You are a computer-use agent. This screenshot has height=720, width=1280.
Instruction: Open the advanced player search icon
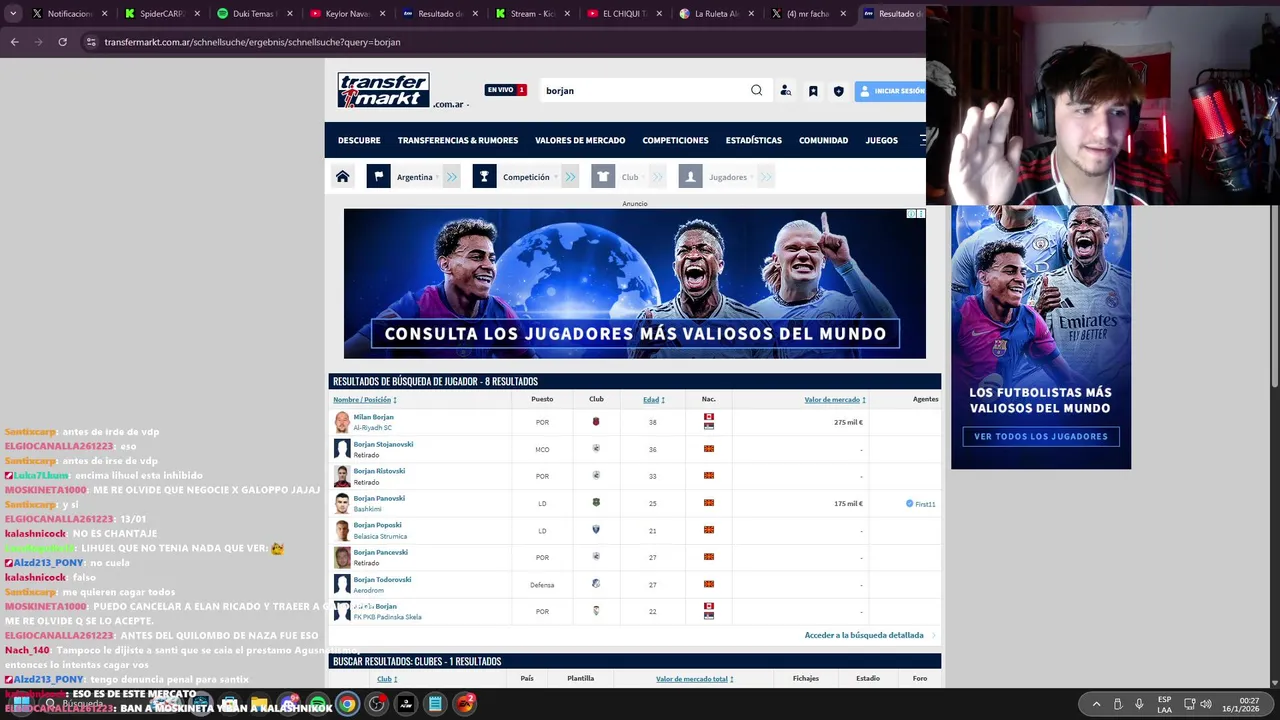click(x=786, y=91)
